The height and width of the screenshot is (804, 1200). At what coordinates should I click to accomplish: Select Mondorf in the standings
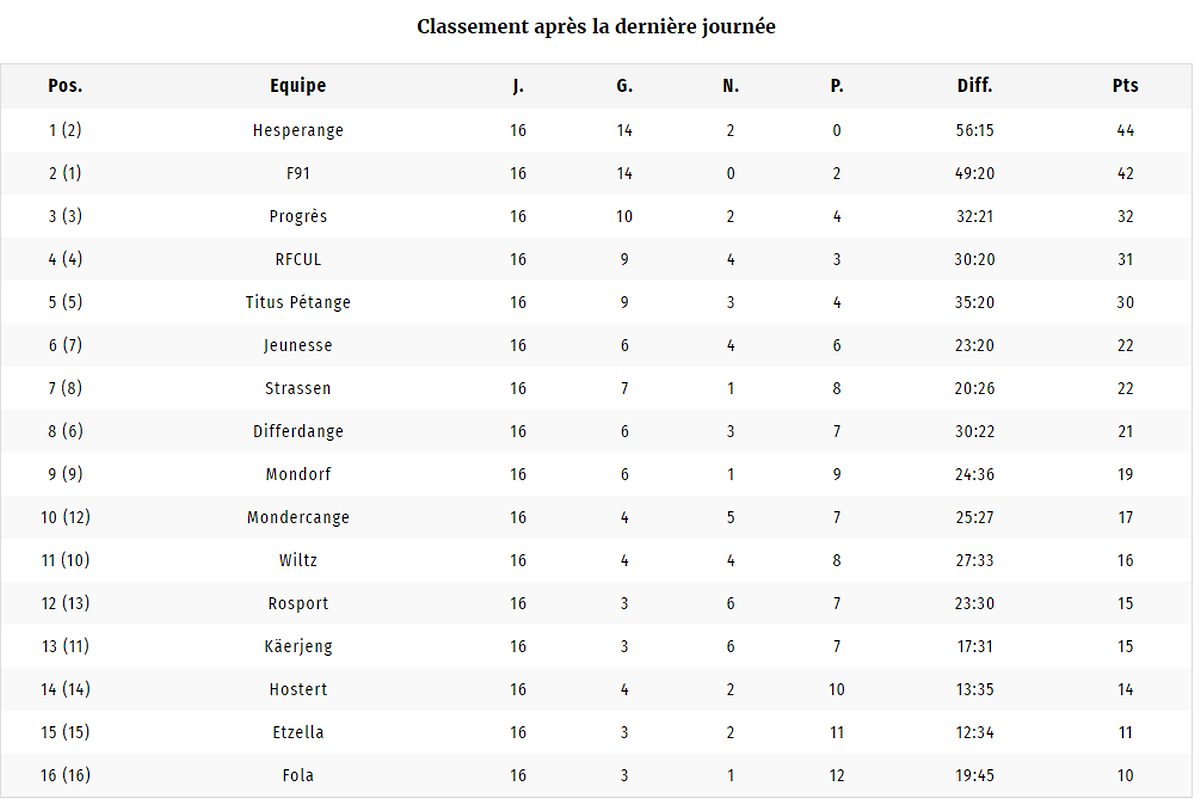[298, 474]
